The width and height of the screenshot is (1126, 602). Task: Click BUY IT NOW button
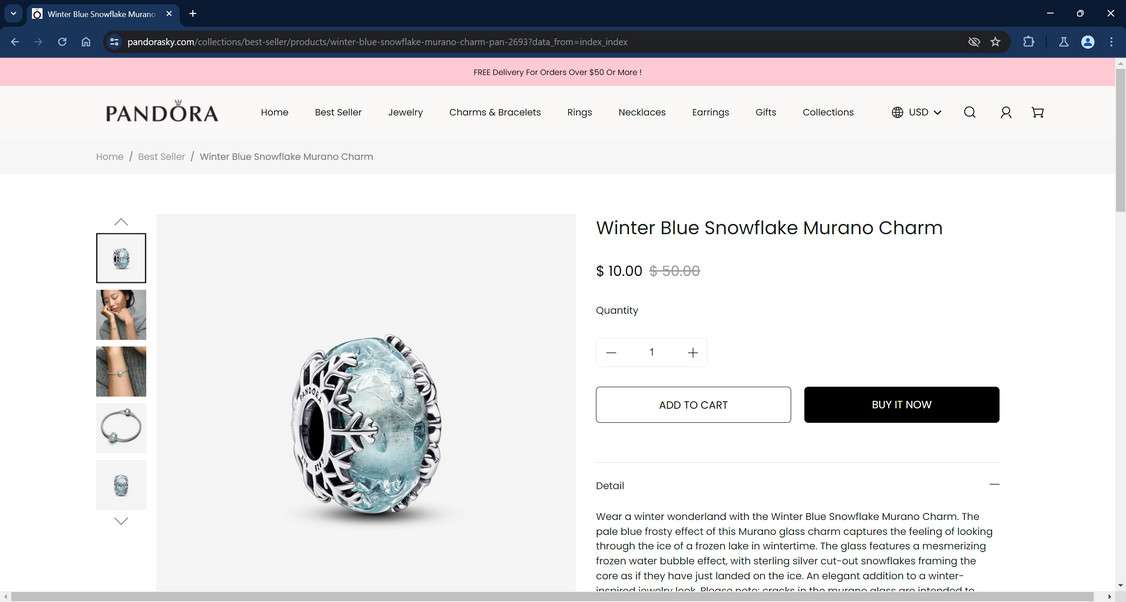coord(901,404)
